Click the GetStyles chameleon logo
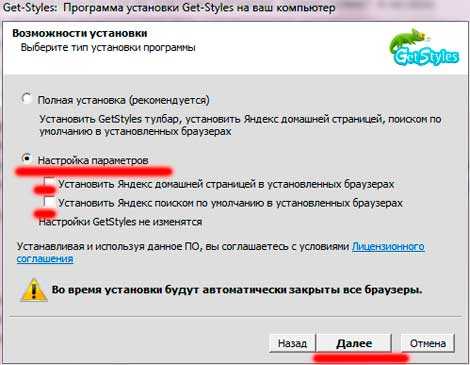 [424, 47]
